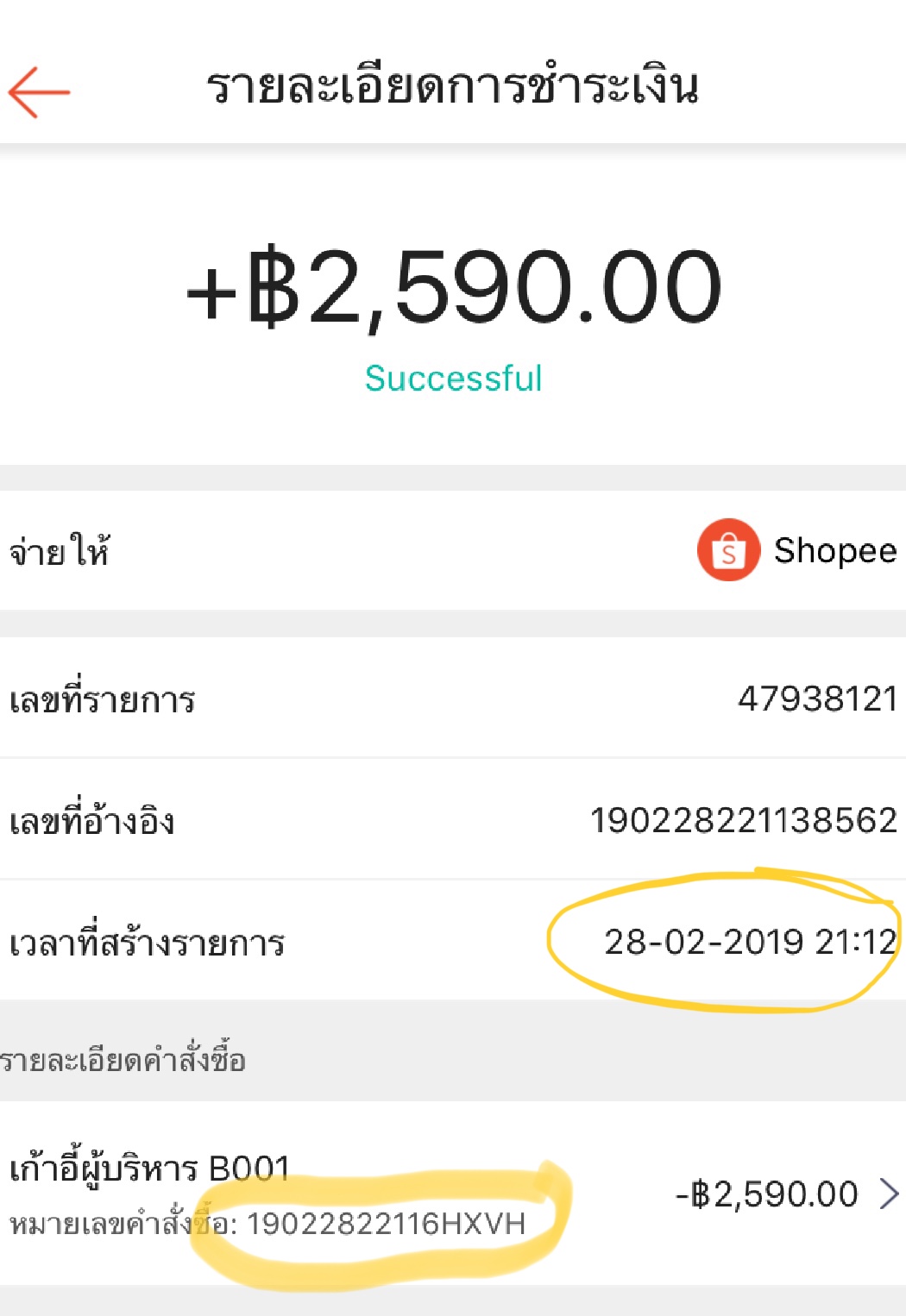The image size is (906, 1316).
Task: Open the เก้าอี้ผู้บริหาร B001 order item
Action: 149,1169
